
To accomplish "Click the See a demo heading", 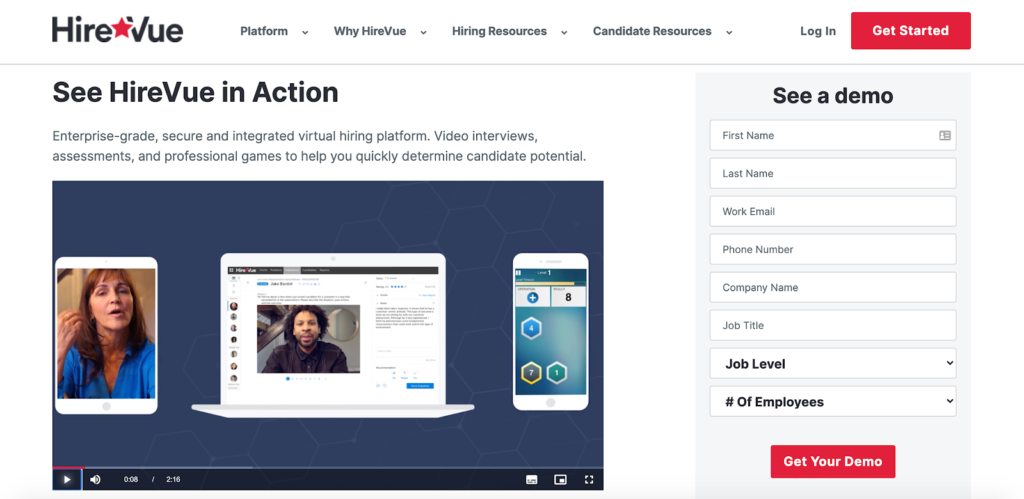I will pyautogui.click(x=833, y=95).
